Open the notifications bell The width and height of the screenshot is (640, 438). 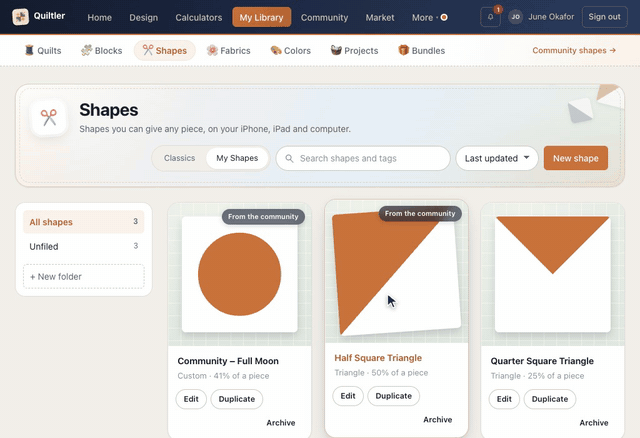click(x=490, y=17)
